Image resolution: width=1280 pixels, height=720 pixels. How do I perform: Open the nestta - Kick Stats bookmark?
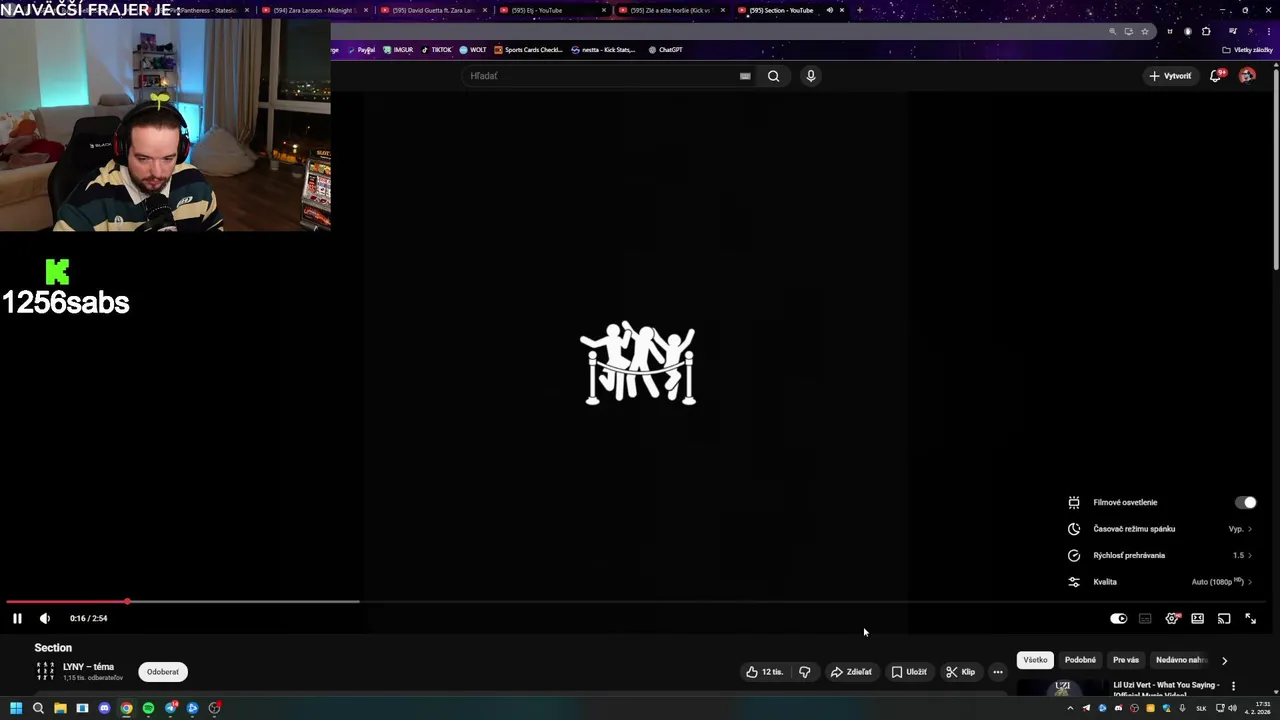pyautogui.click(x=603, y=50)
